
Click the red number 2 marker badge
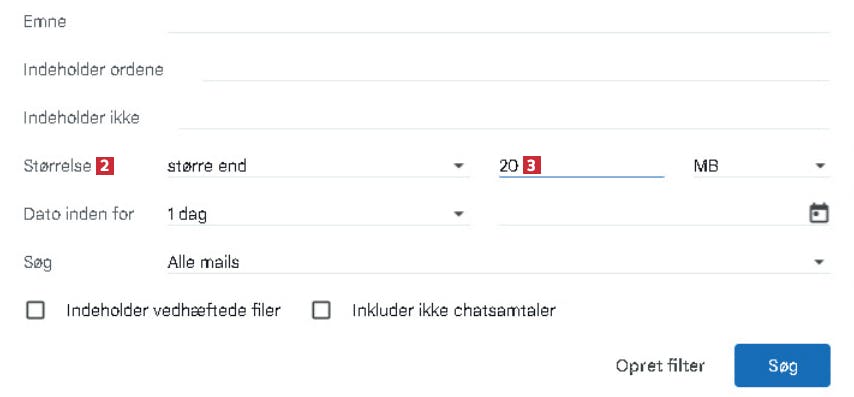coord(105,166)
